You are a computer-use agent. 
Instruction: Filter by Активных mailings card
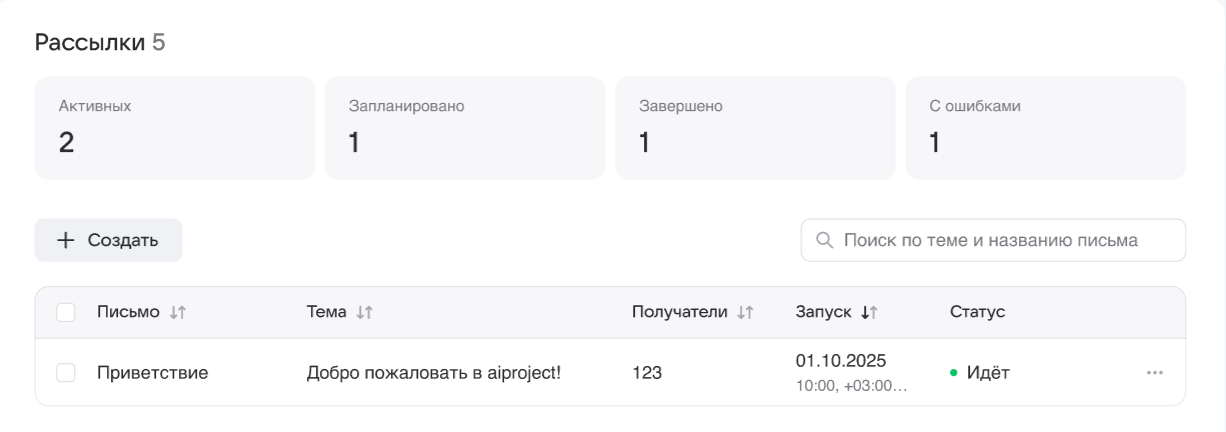(175, 128)
